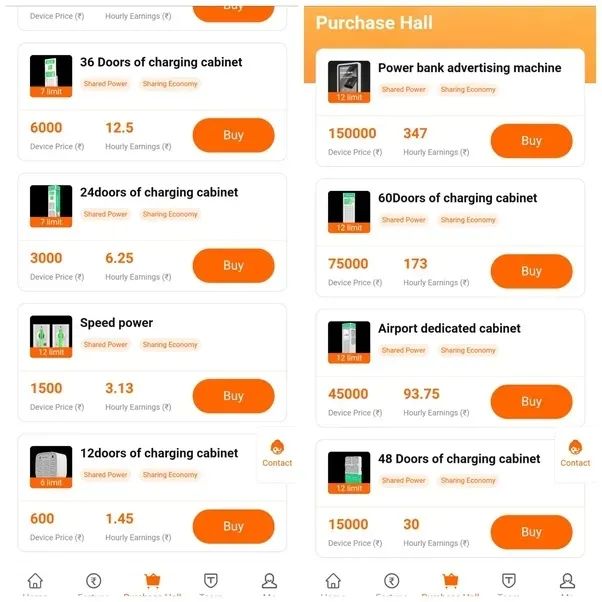Buy the 36 Doors of charging cabinet
The image size is (602, 602).
[x=233, y=135]
